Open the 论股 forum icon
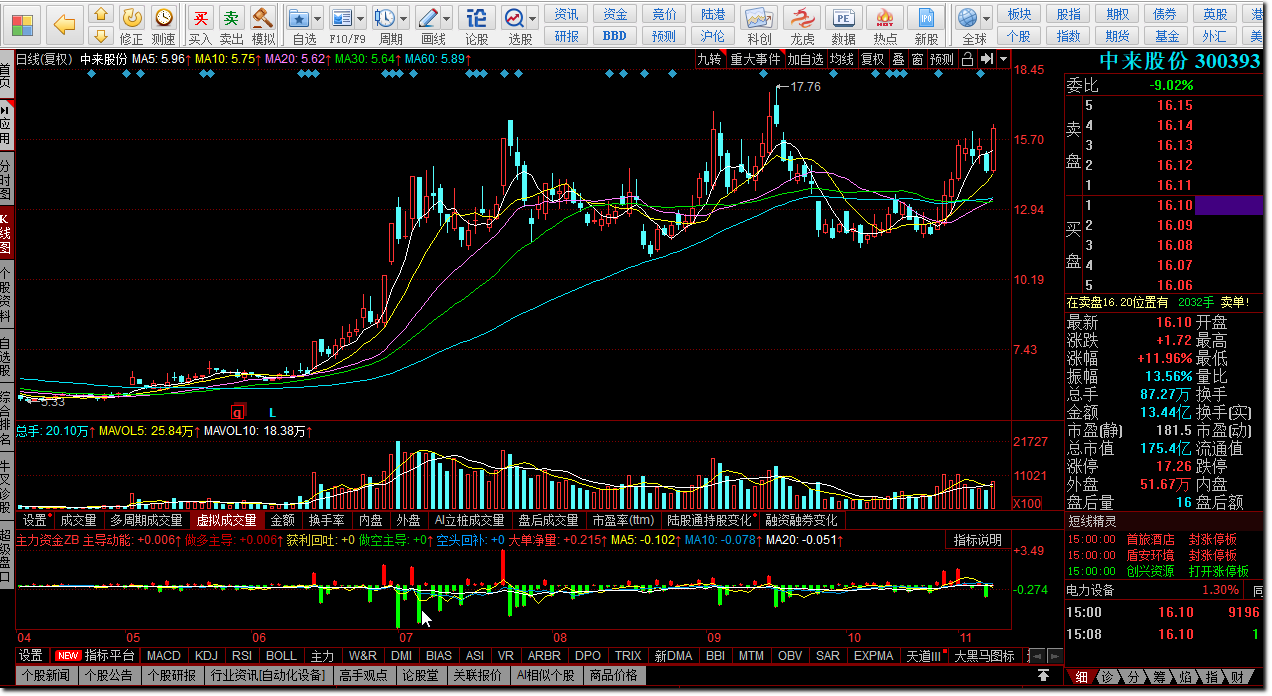 477,17
